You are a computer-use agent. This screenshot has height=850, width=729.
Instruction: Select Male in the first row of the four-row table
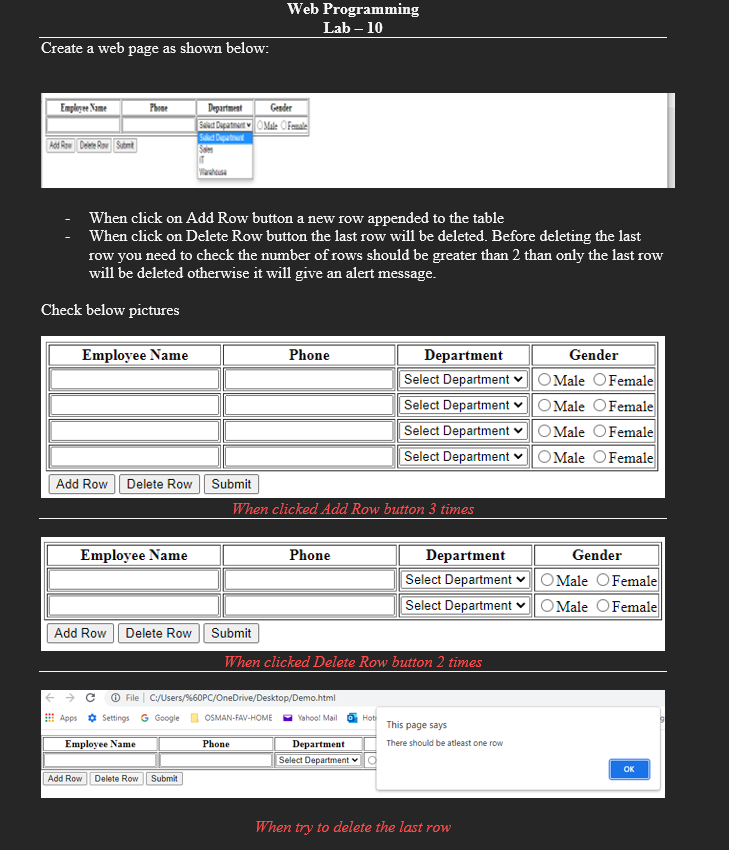click(544, 379)
